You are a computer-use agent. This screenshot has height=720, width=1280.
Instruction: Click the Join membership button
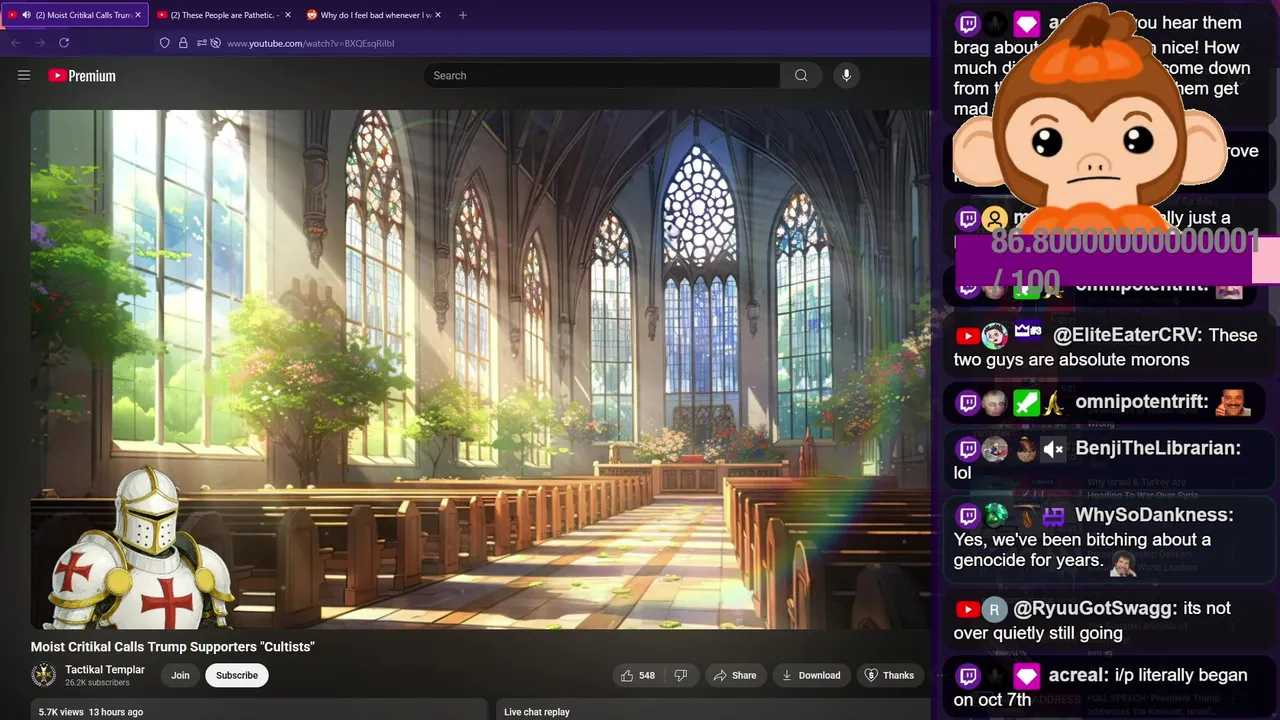tap(180, 675)
